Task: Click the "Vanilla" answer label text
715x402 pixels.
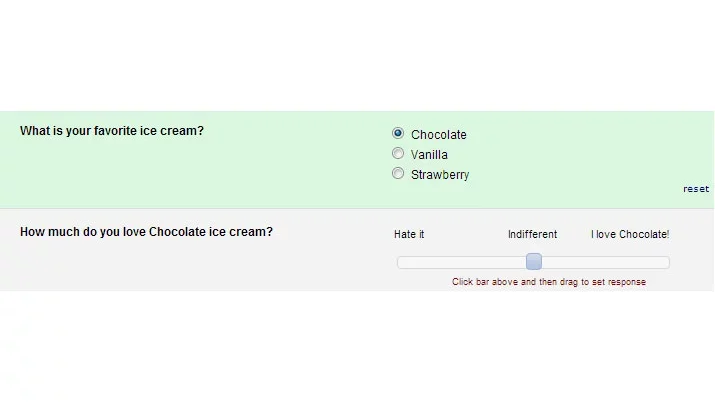Action: click(x=429, y=155)
